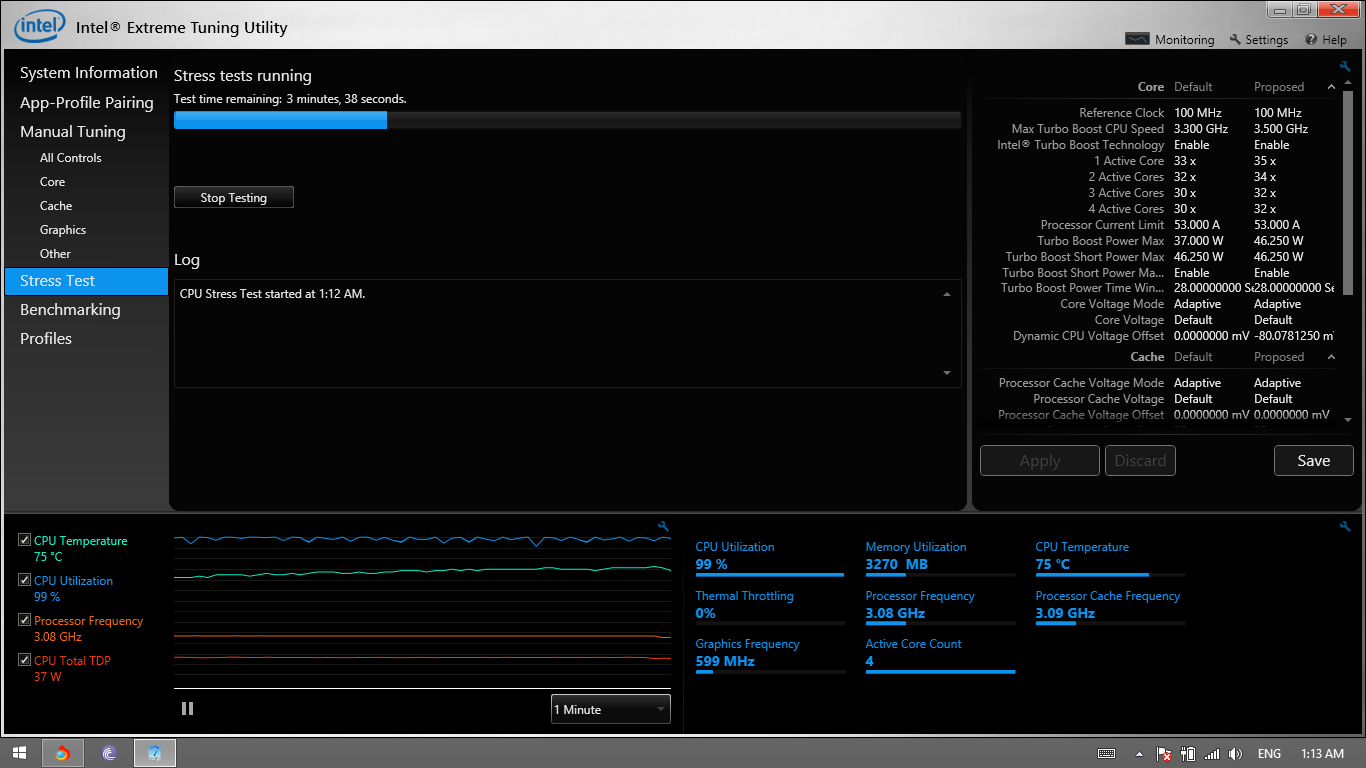Open the Benchmarking page
The width and height of the screenshot is (1366, 768).
[70, 309]
